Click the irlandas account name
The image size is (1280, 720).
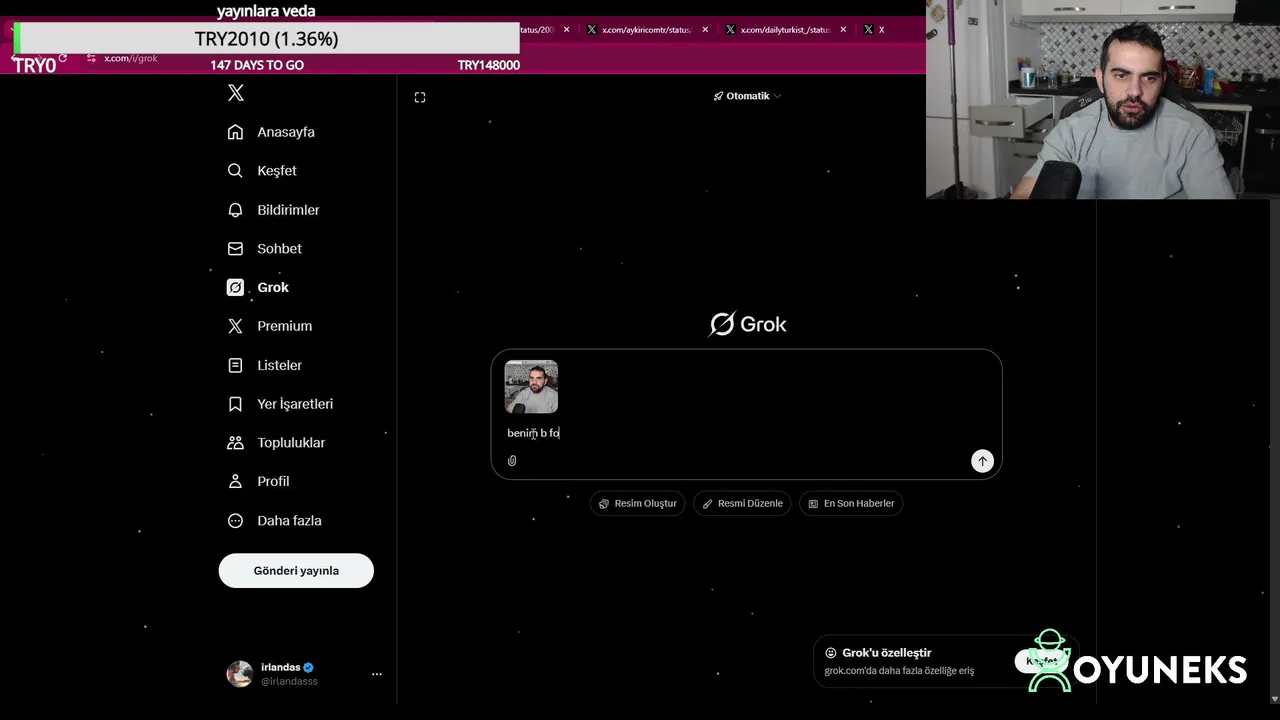(x=280, y=667)
